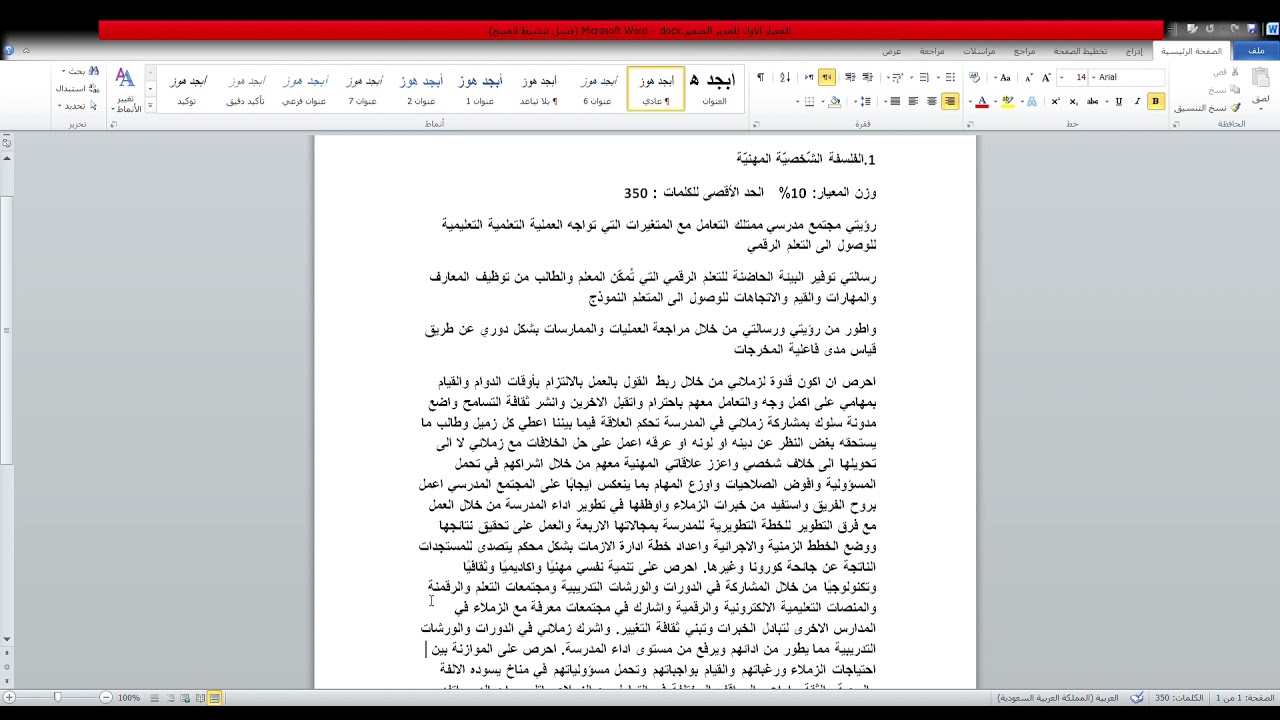Switch to the Insert (إدراج) tab

(x=1134, y=51)
